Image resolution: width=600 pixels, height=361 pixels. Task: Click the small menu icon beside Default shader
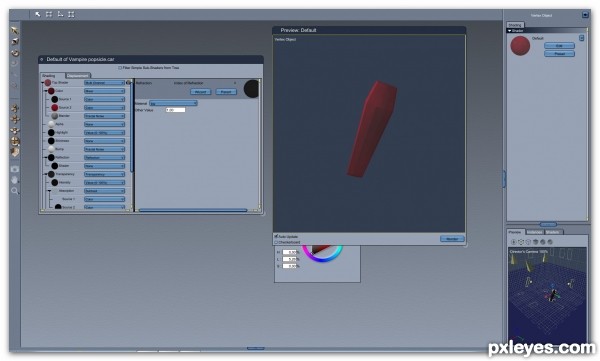click(x=582, y=38)
